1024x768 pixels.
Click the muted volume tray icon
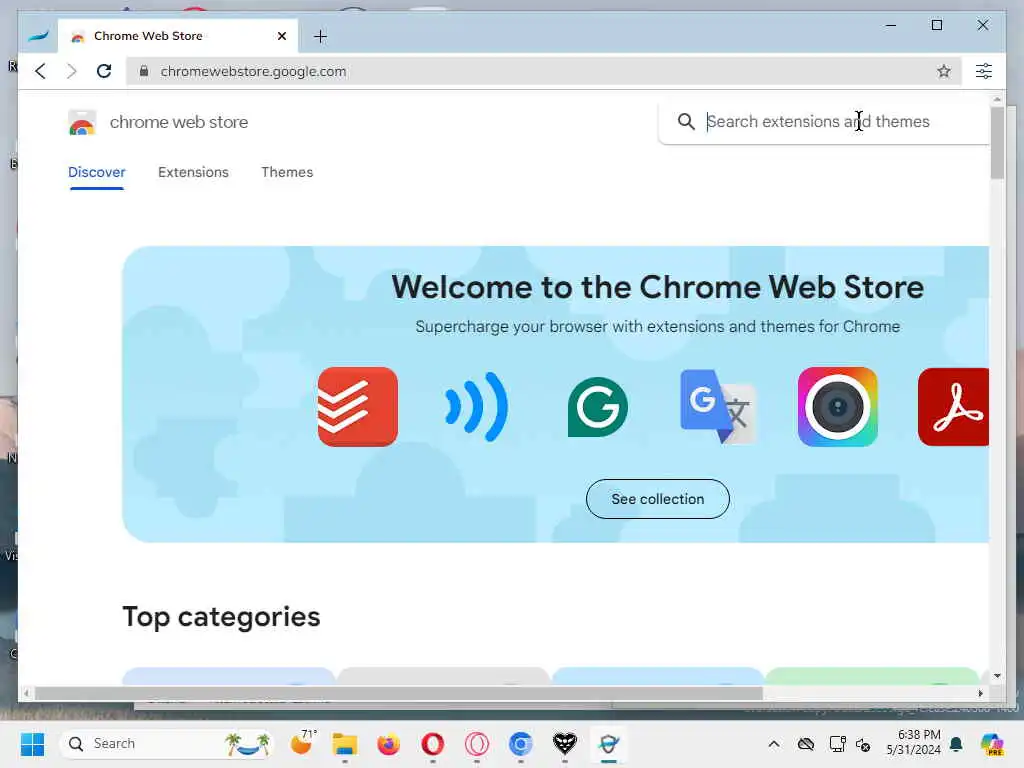863,744
